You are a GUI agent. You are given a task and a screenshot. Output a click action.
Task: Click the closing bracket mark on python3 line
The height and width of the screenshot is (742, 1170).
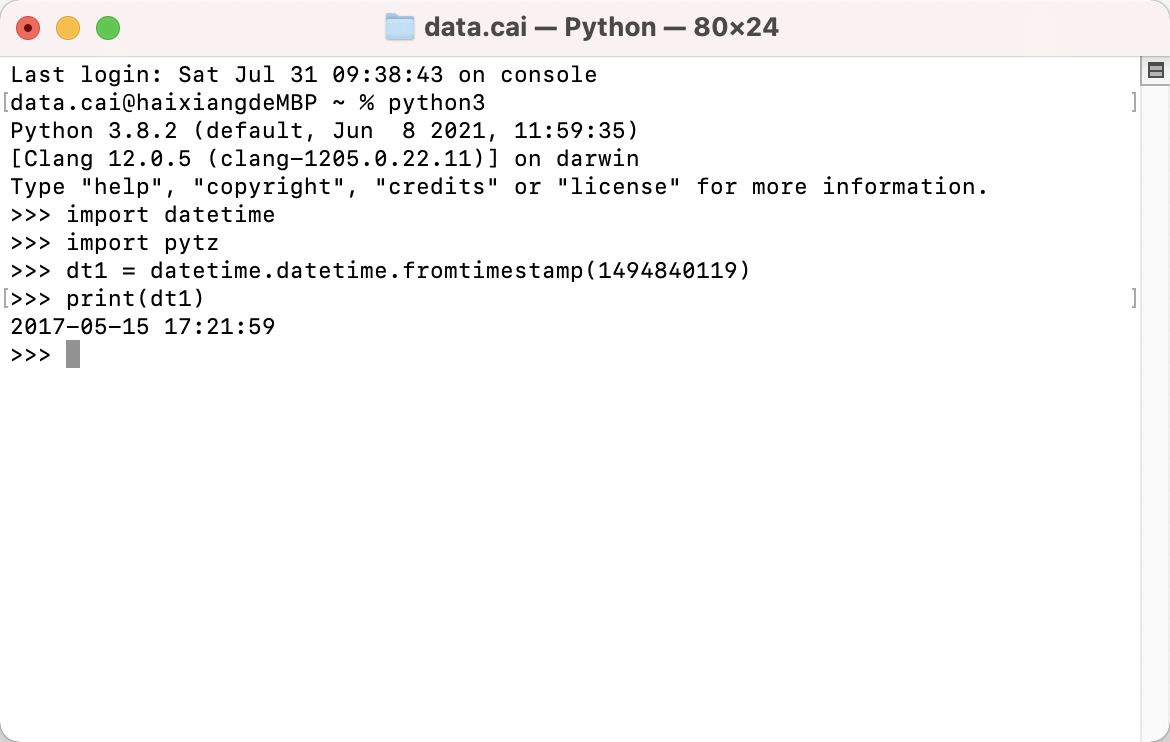click(1134, 102)
